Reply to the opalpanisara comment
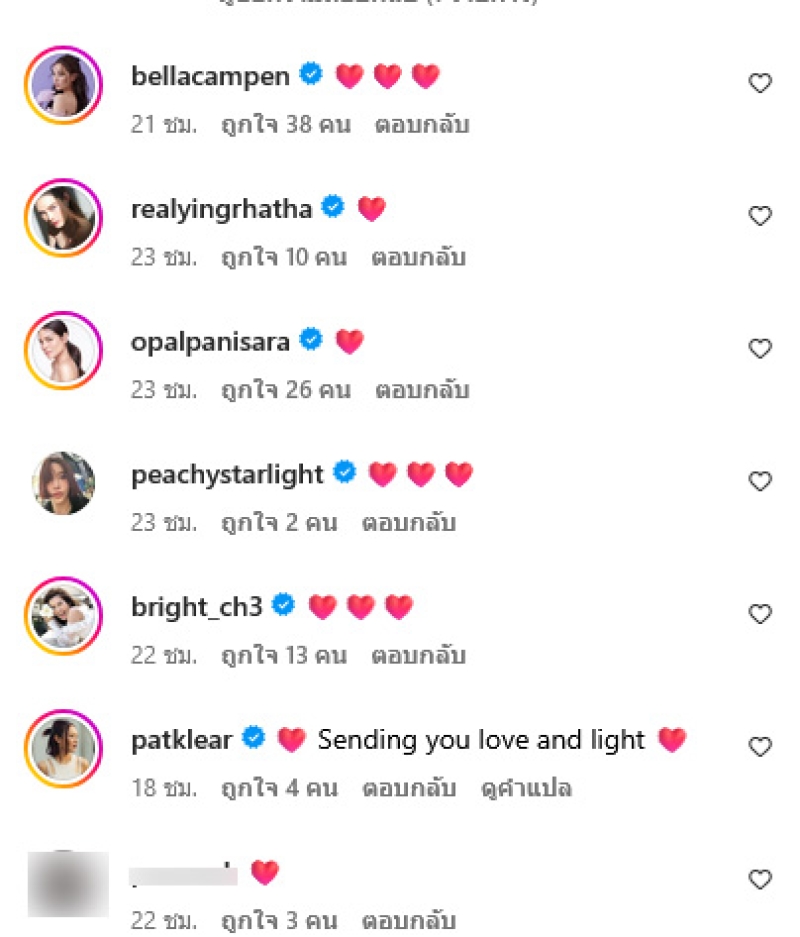Image resolution: width=800 pixels, height=937 pixels. click(x=421, y=390)
